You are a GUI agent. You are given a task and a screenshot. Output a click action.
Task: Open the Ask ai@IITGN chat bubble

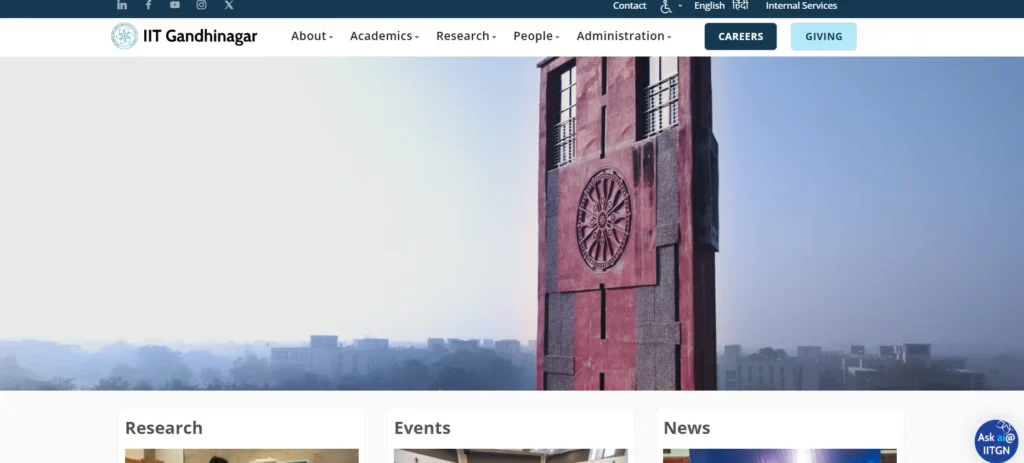click(x=997, y=441)
